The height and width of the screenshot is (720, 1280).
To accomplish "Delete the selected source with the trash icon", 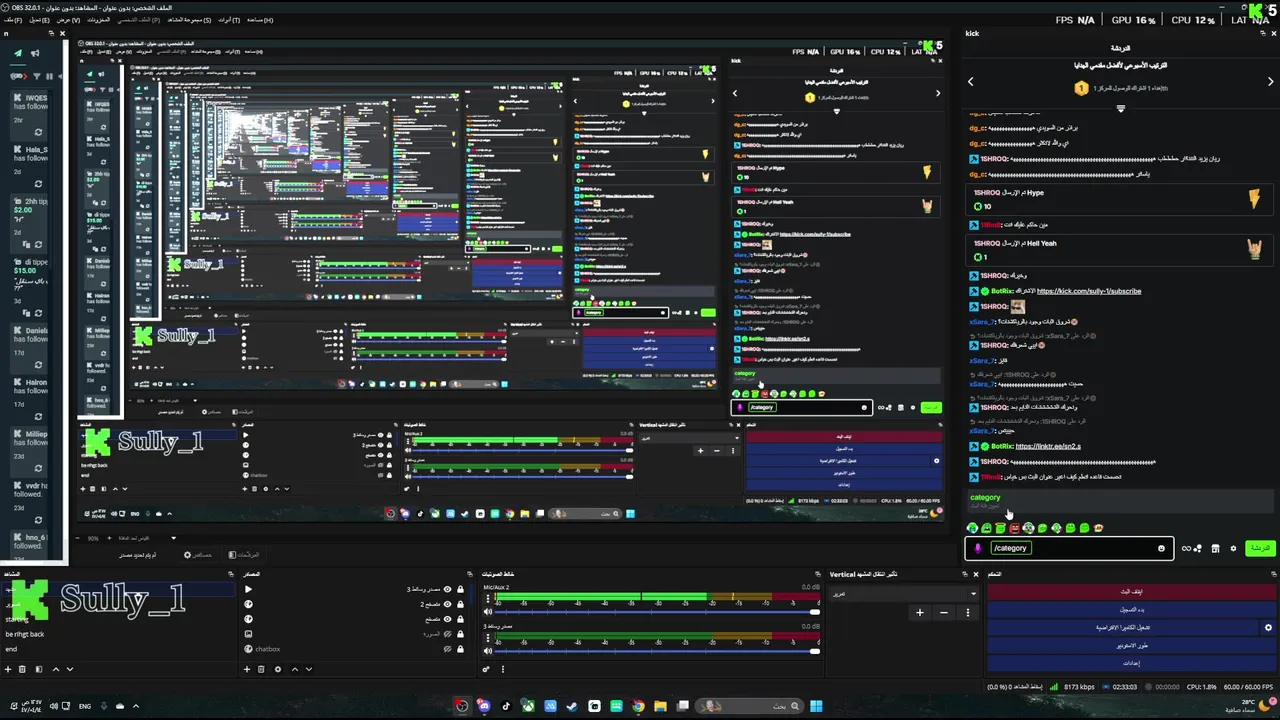I will [262, 669].
